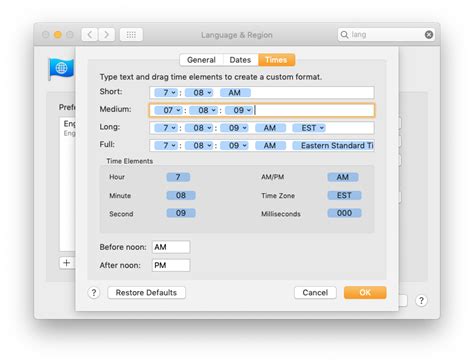The image size is (474, 364).
Task: Go back with the toolbar back arrow
Action: point(90,35)
